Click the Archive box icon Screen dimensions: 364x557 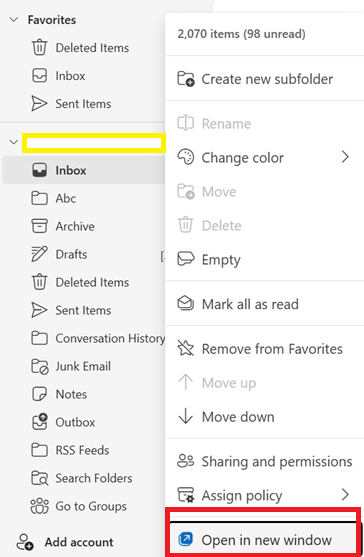39,226
